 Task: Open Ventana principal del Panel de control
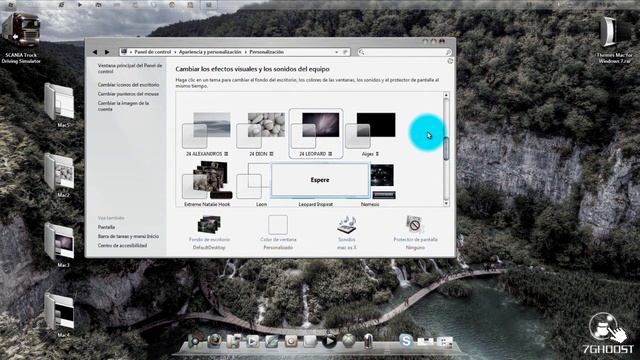click(x=130, y=68)
